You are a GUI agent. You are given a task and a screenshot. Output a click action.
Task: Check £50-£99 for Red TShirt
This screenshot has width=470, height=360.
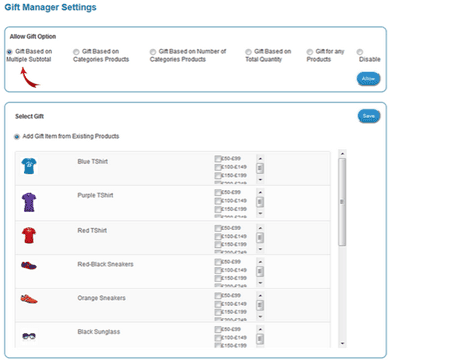(x=218, y=228)
